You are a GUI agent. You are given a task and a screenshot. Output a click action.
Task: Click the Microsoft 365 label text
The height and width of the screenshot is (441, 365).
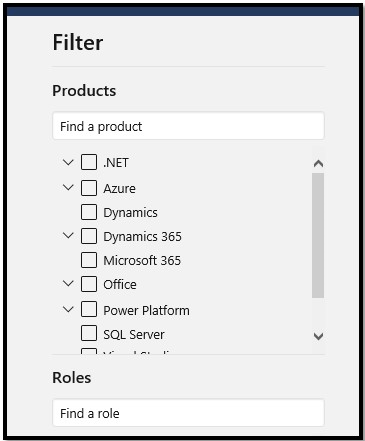142,261
